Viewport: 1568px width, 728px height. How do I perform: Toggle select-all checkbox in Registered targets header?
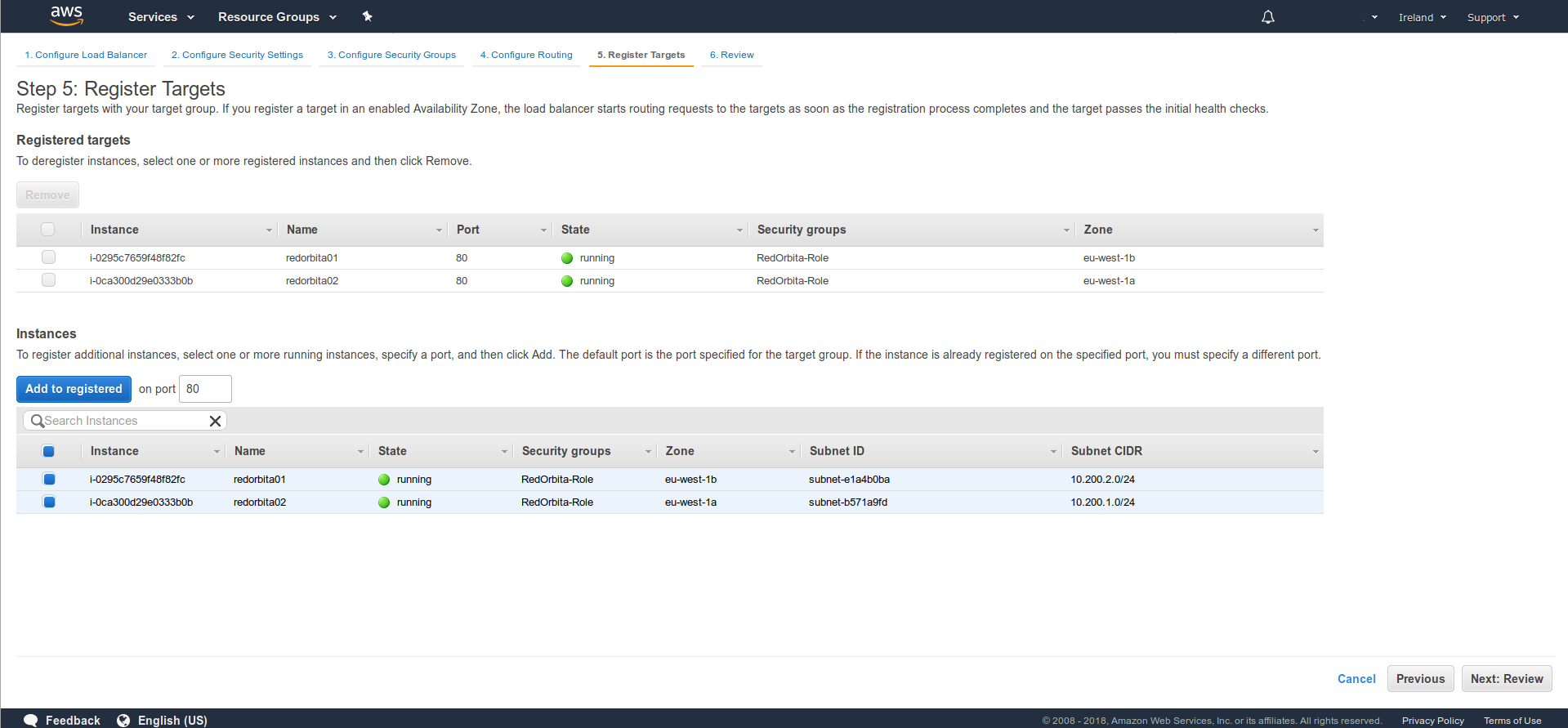[48, 230]
